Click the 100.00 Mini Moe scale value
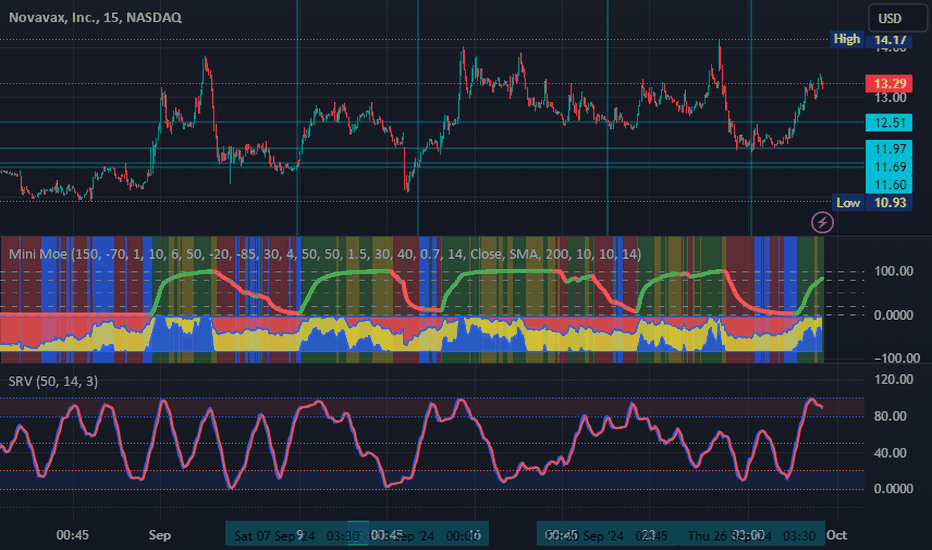Image resolution: width=932 pixels, height=550 pixels. tap(893, 271)
